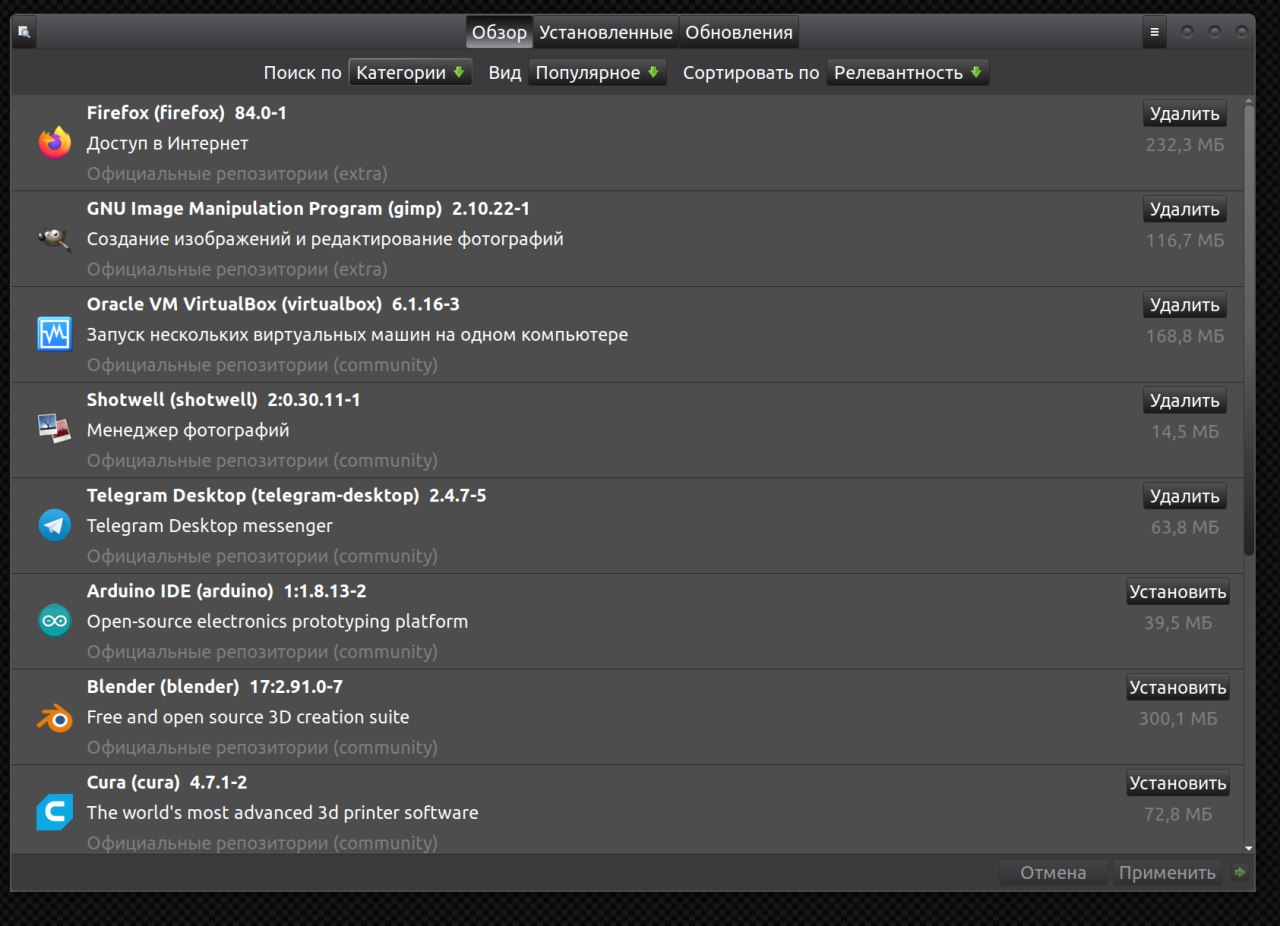Screen dimensions: 1280x926
Task: Open the hamburger menu in the header bar
Action: click(x=1154, y=32)
